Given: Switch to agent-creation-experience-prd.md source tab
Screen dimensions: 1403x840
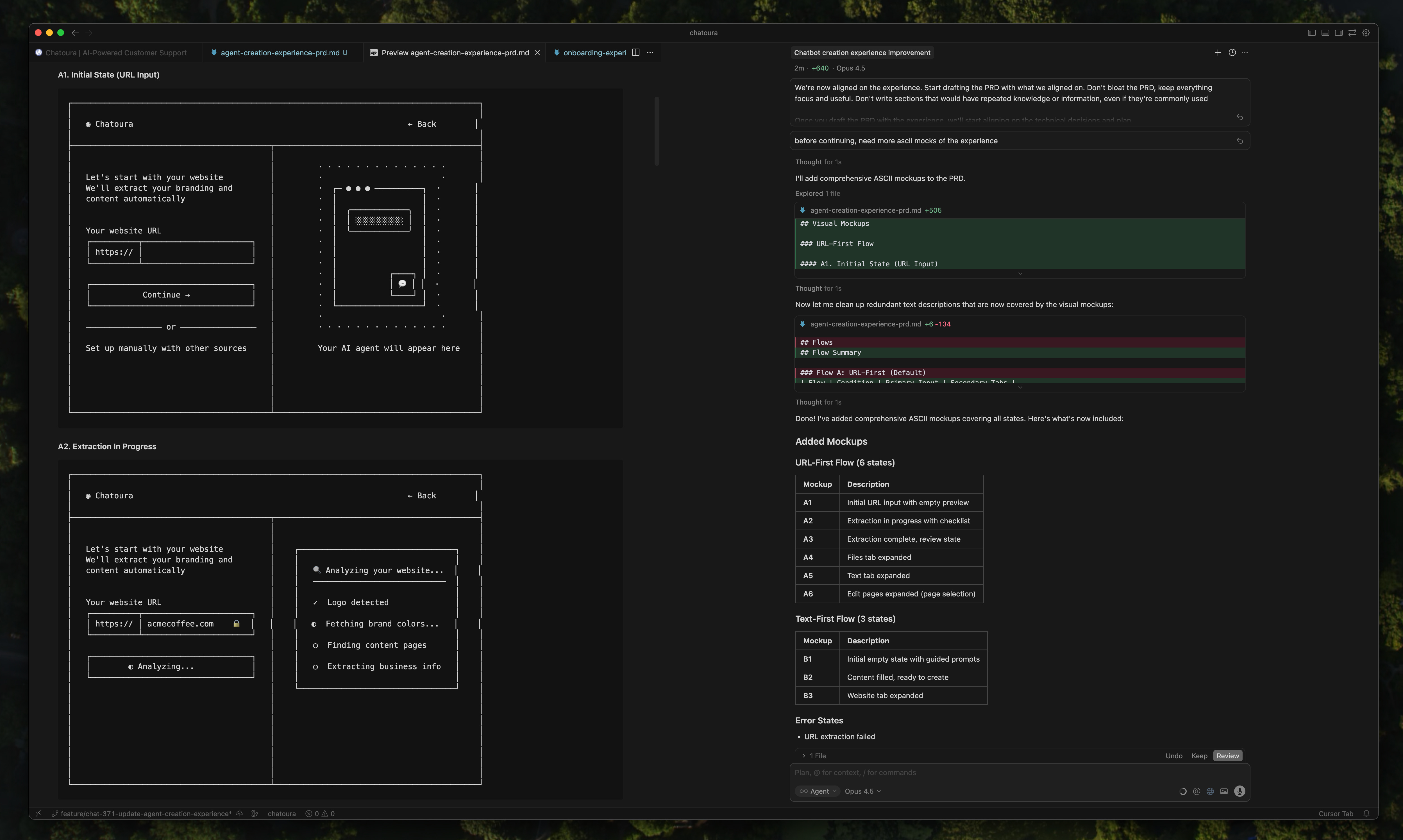Looking at the screenshot, I should [280, 53].
